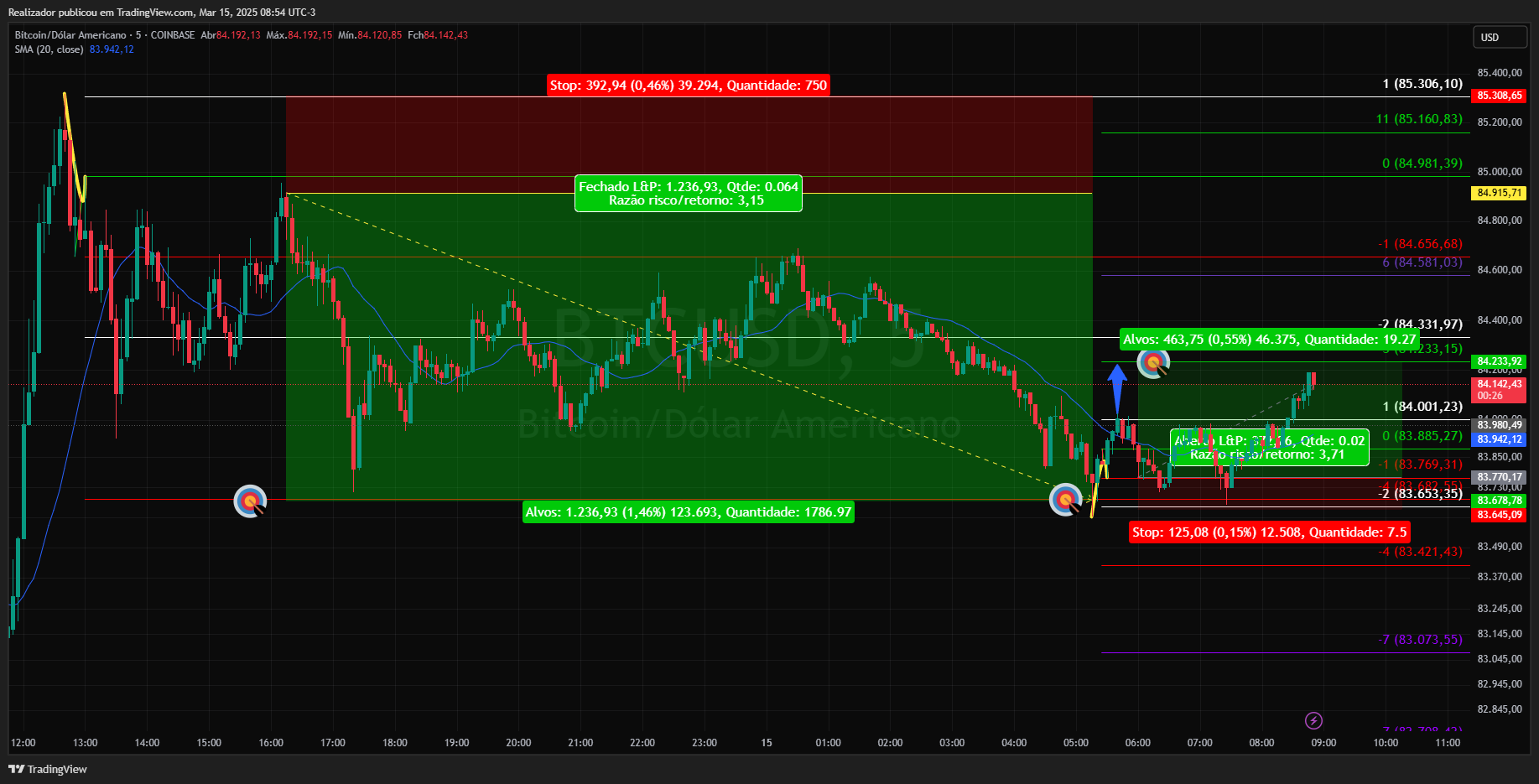1539x784 pixels.
Task: Click the red Stop 125,08 label
Action: point(1269,532)
